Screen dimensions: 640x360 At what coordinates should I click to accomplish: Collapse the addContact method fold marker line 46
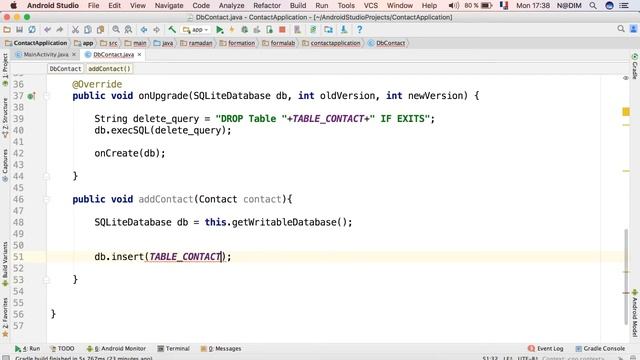tap(46, 200)
